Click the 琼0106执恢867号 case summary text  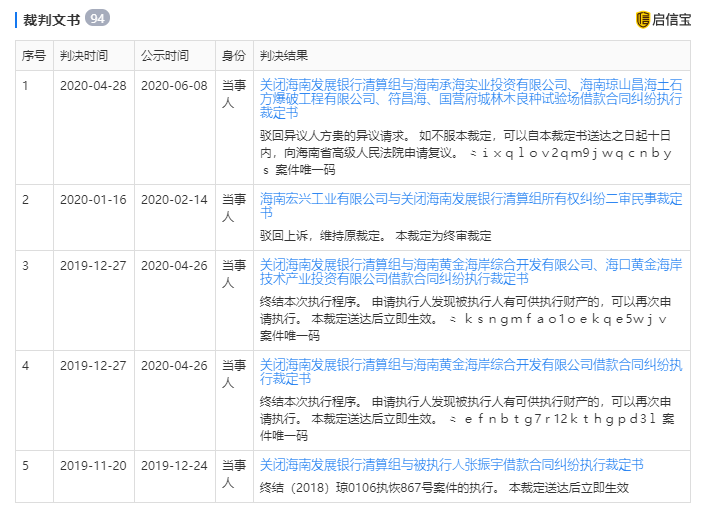coord(444,488)
